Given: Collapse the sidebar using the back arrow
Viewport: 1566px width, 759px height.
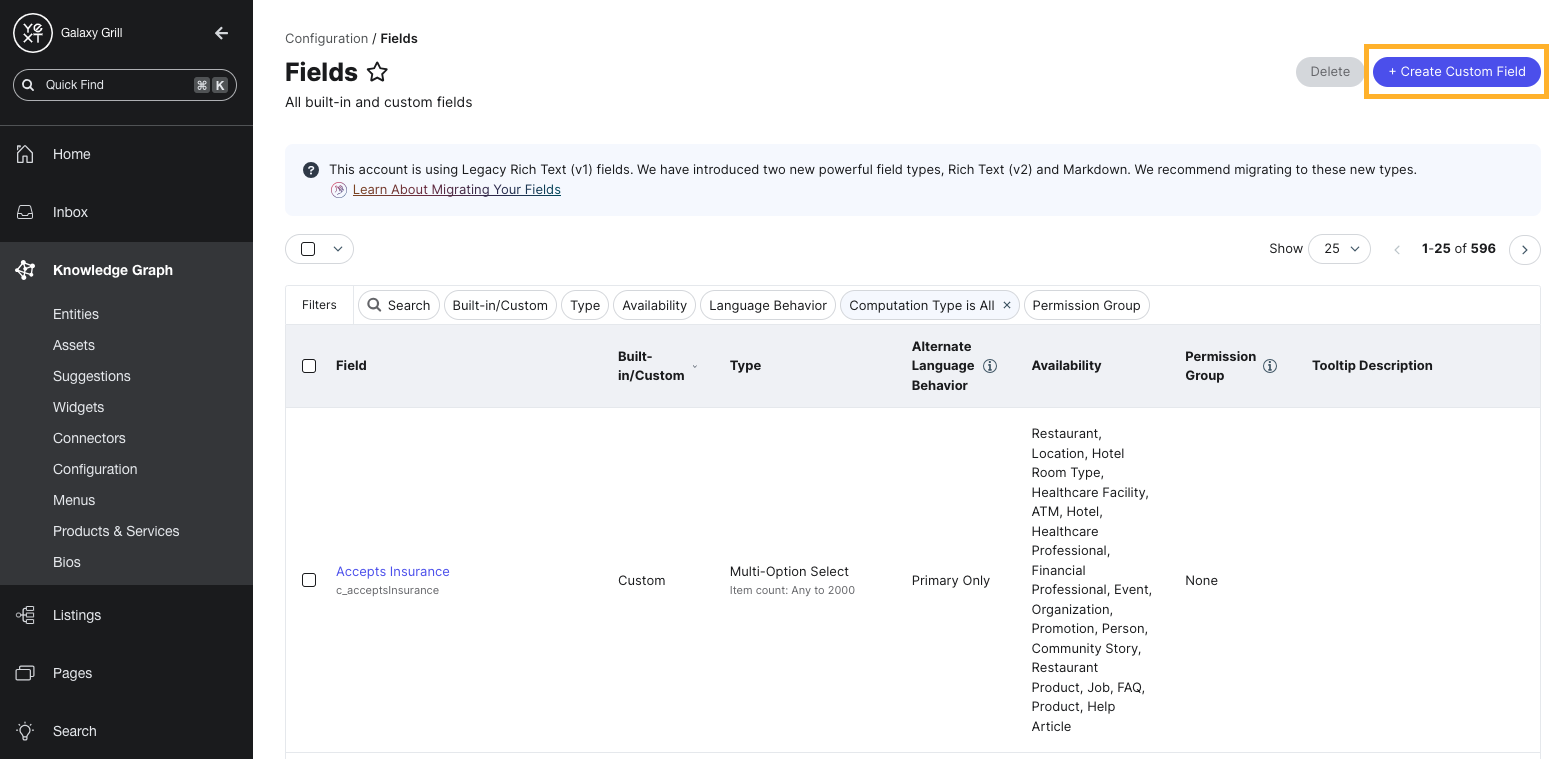Looking at the screenshot, I should pos(221,32).
